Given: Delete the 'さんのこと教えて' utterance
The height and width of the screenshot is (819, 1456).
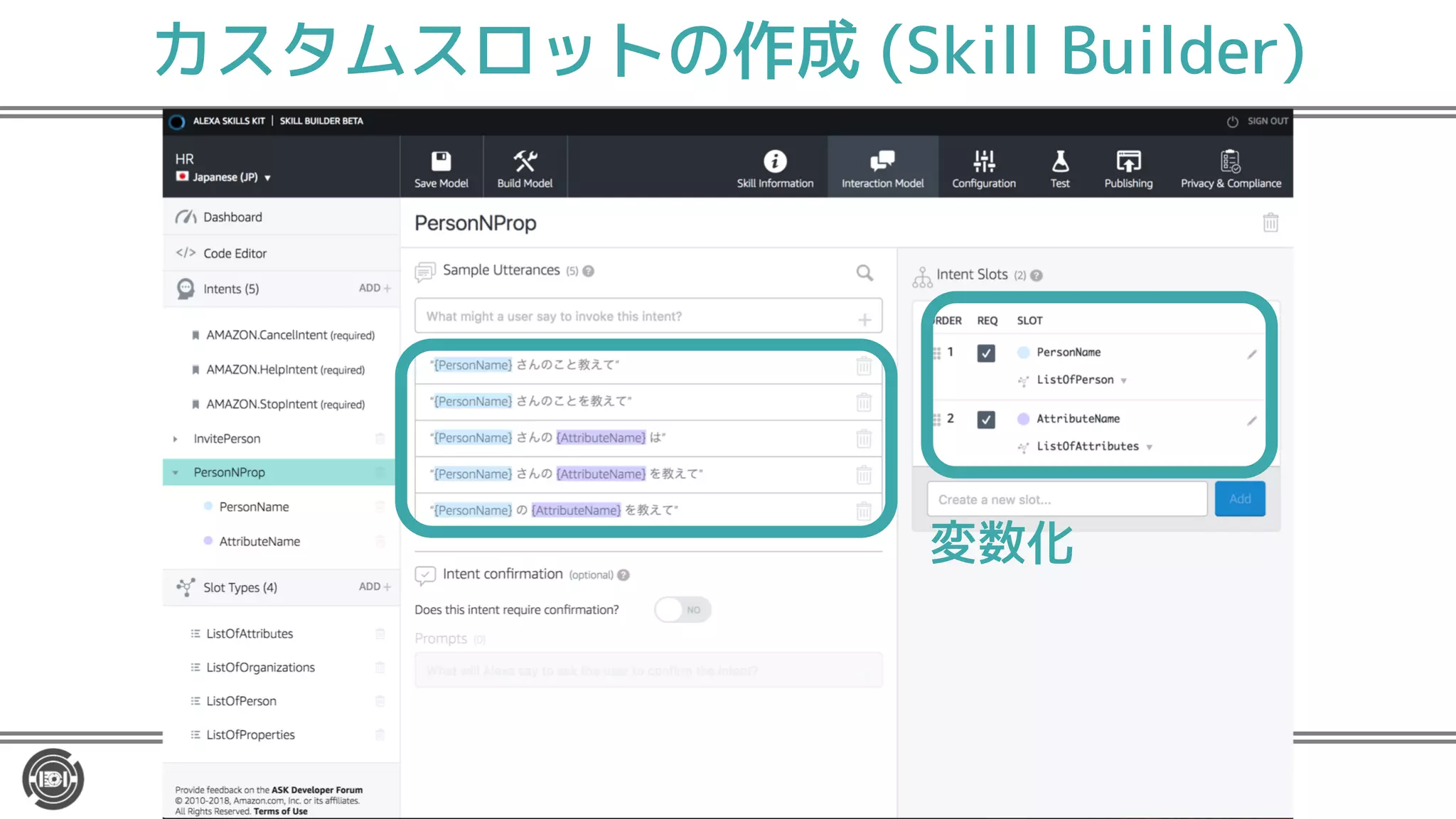Looking at the screenshot, I should click(x=864, y=365).
